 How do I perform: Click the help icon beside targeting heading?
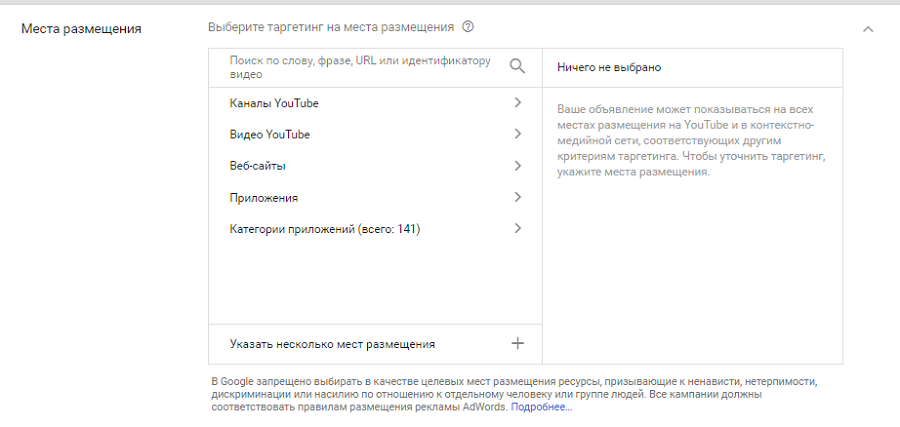tap(468, 27)
